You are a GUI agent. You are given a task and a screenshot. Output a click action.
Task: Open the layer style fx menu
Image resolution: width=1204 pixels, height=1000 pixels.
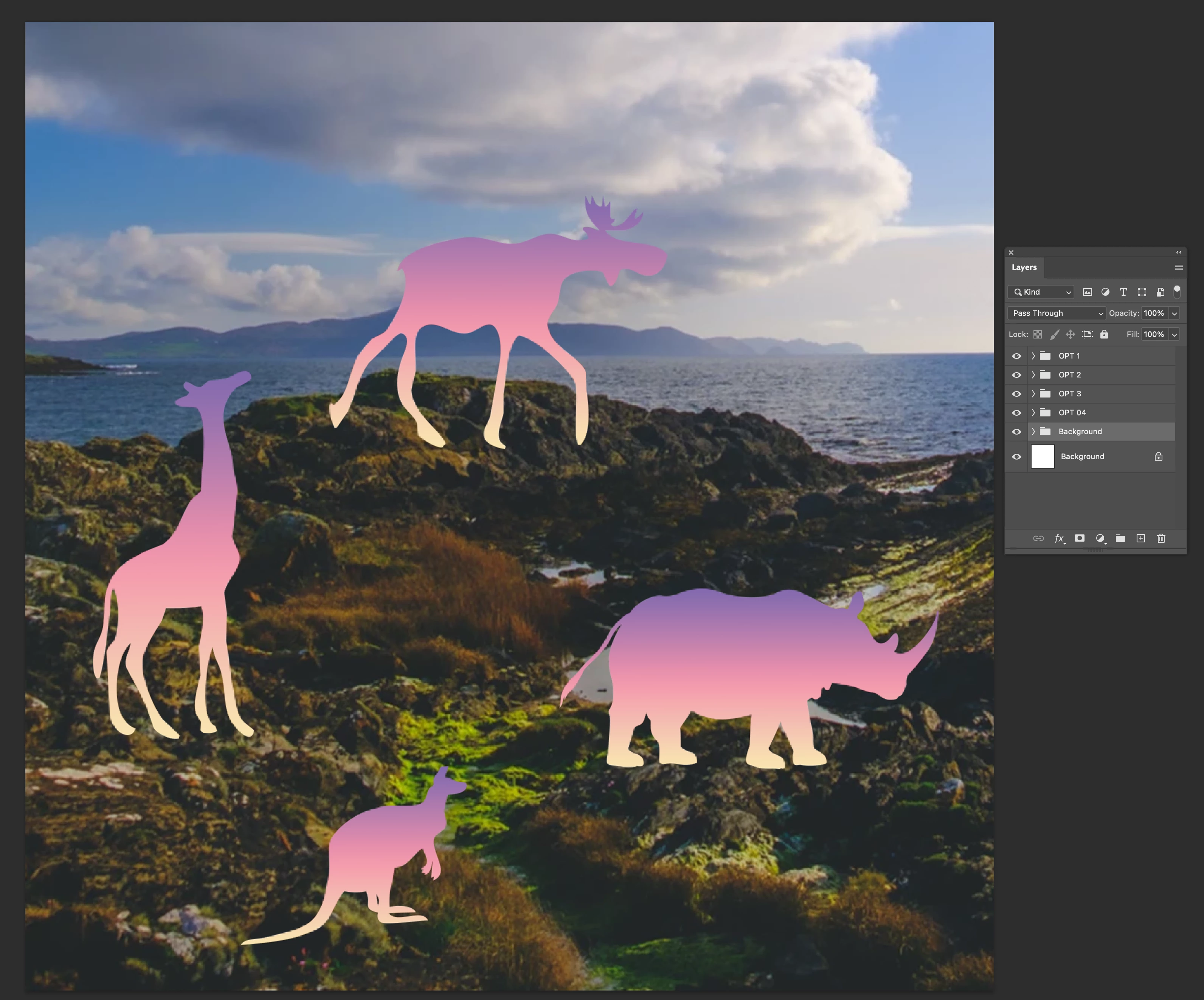tap(1060, 538)
